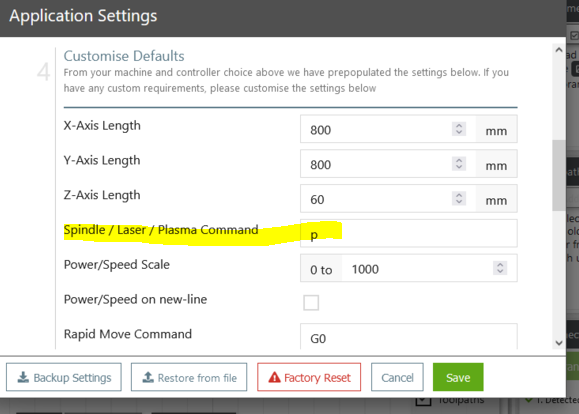Click Backup Settings button
The height and width of the screenshot is (414, 579).
[x=64, y=377]
